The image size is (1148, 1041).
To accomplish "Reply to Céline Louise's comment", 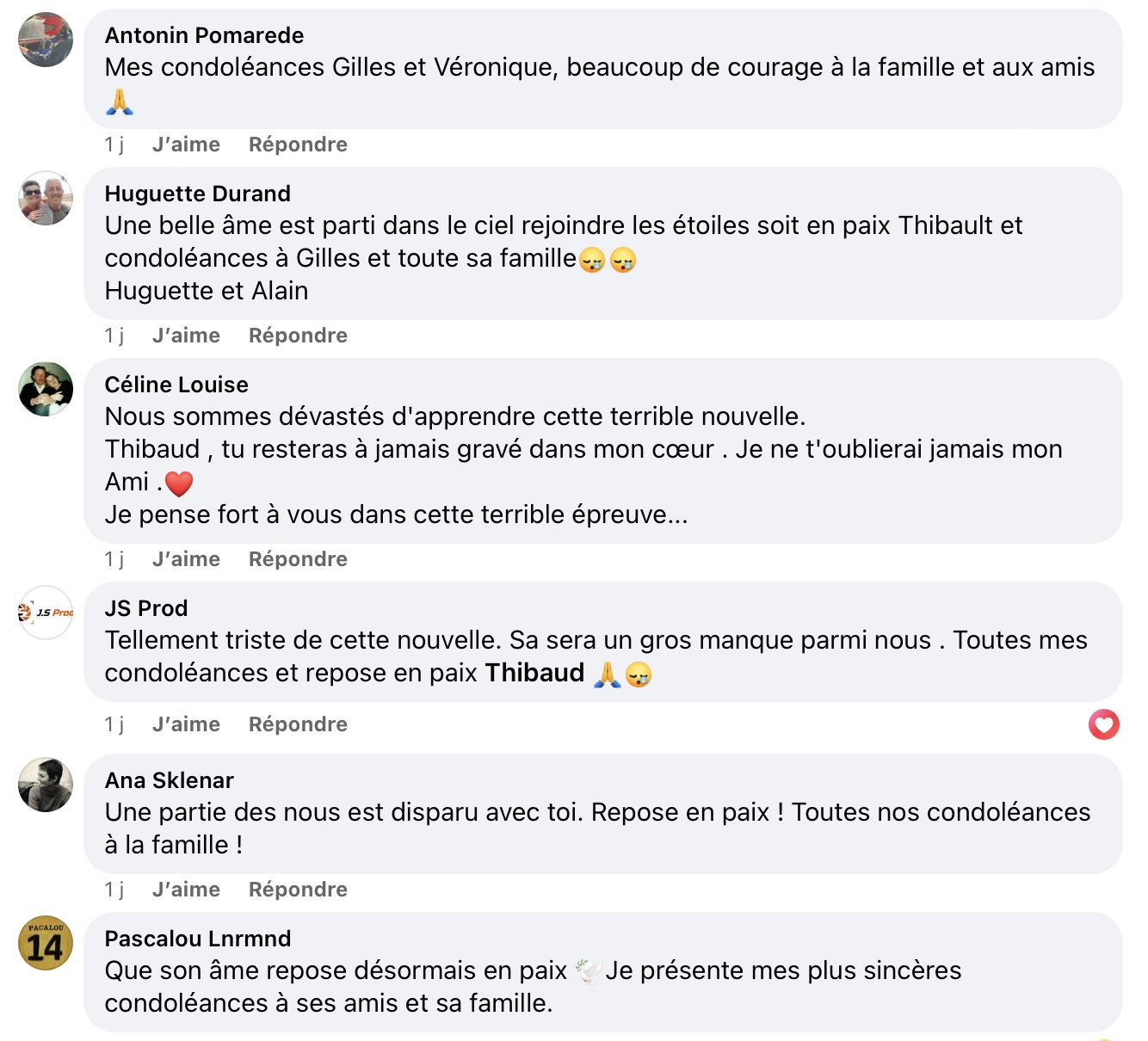I will (298, 559).
